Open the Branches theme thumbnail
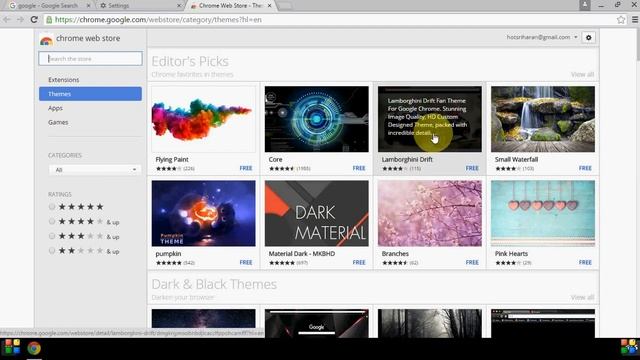Image resolution: width=640 pixels, height=360 pixels. pyautogui.click(x=429, y=213)
